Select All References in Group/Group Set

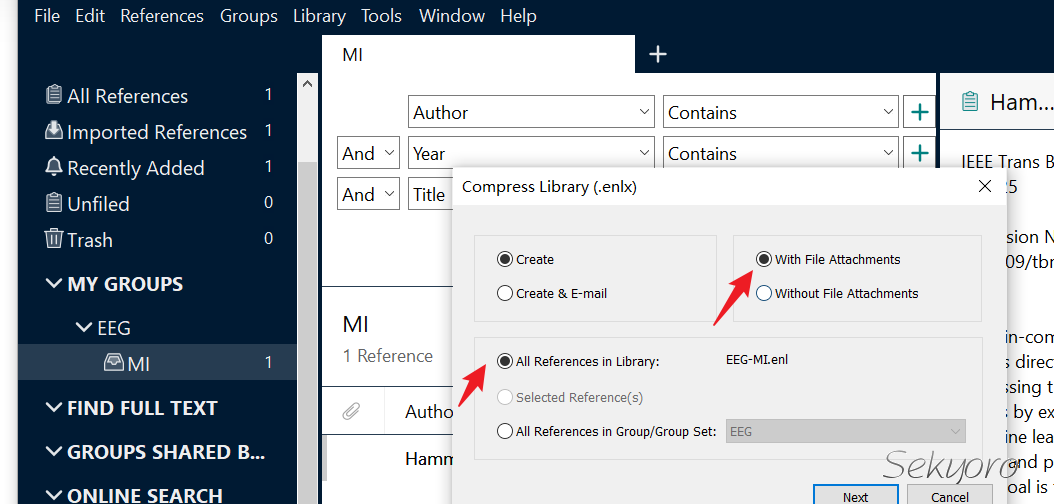505,432
